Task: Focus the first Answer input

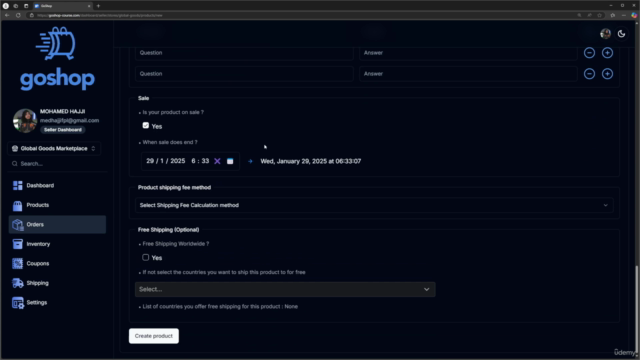Action: coord(468,53)
